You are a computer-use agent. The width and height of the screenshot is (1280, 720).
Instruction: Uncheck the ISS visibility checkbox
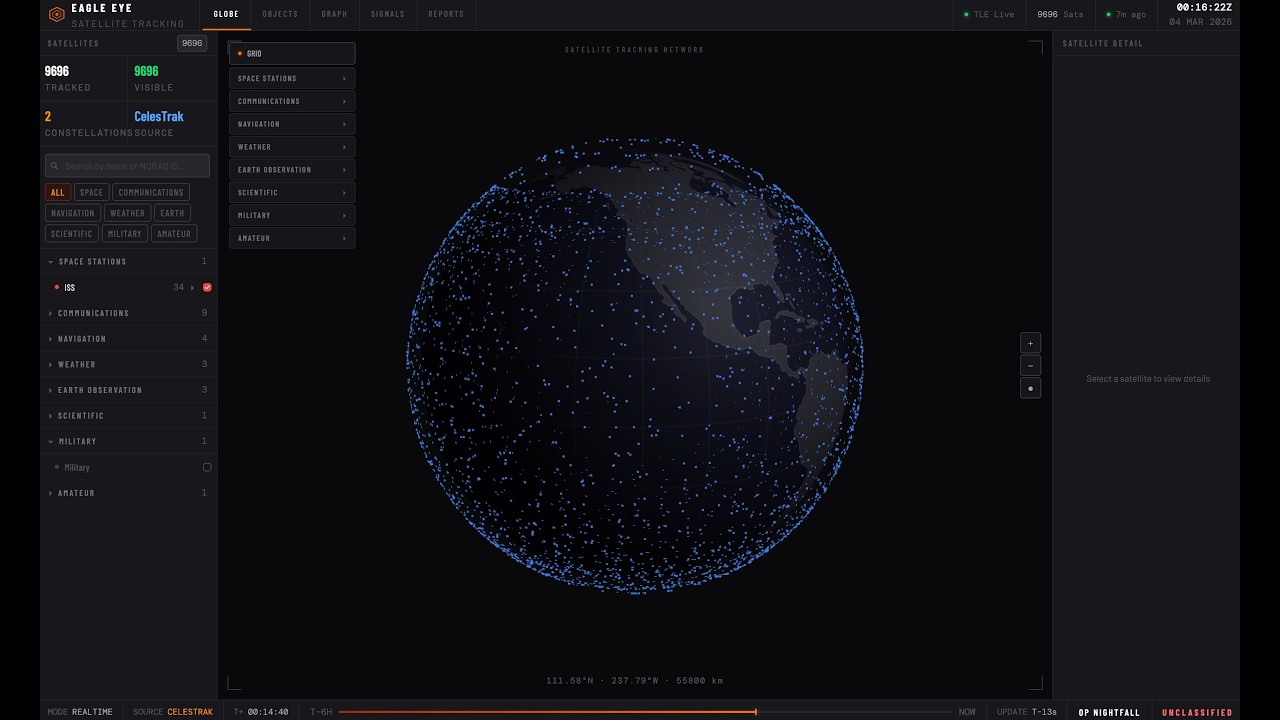pyautogui.click(x=207, y=287)
